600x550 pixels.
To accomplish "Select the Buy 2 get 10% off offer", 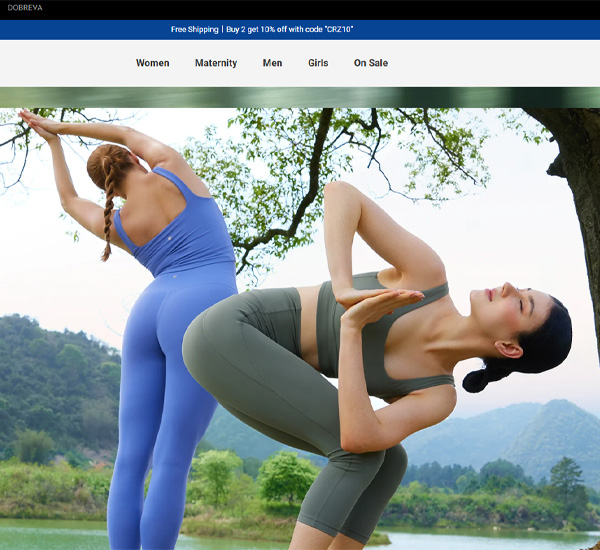I will click(x=290, y=30).
